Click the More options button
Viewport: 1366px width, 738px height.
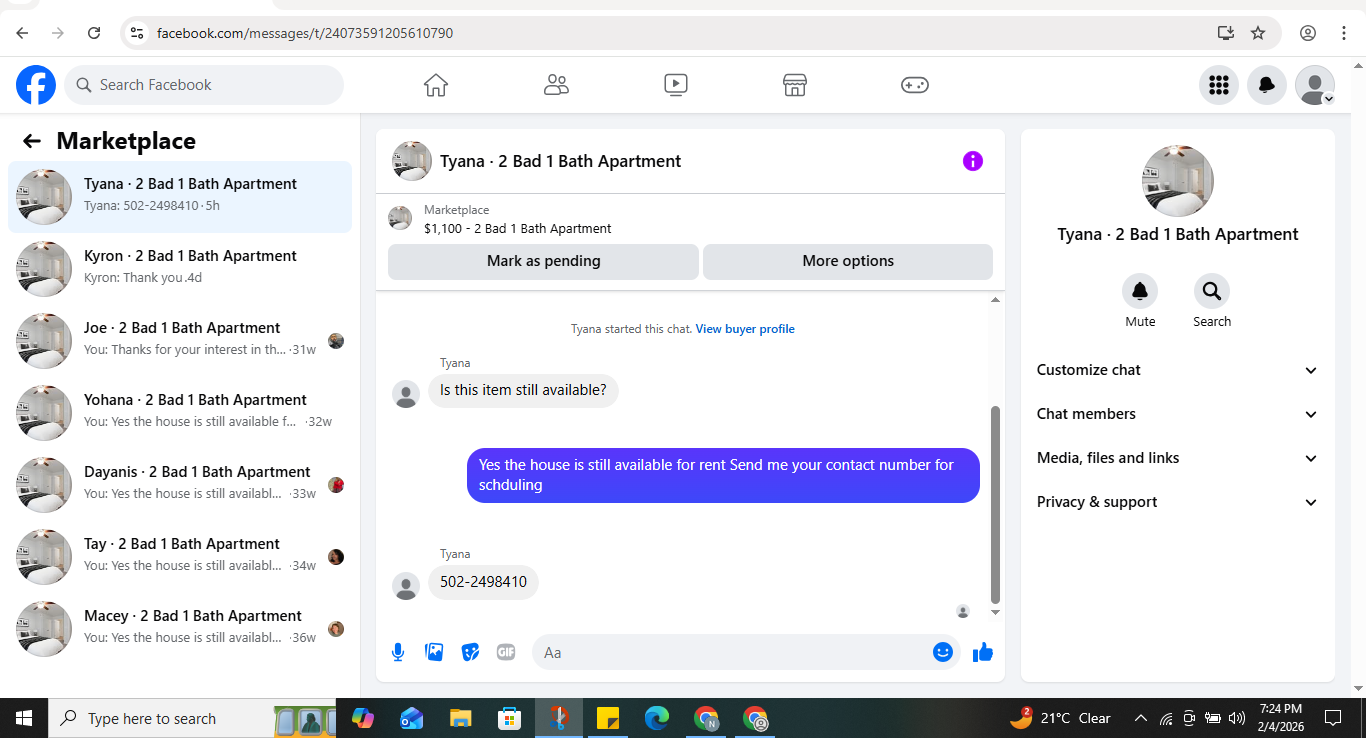tap(848, 261)
